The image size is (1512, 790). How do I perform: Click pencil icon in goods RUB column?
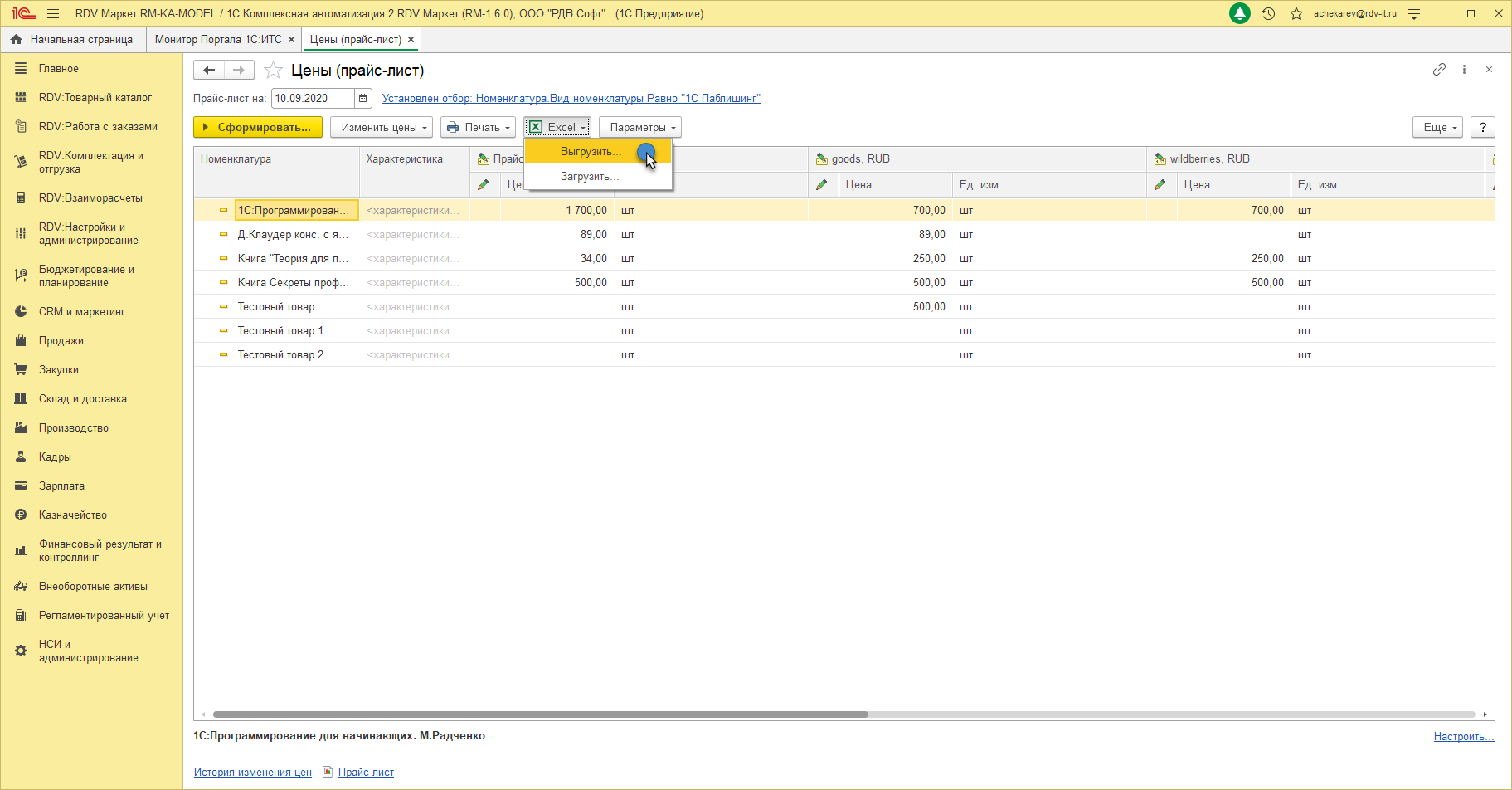[822, 185]
